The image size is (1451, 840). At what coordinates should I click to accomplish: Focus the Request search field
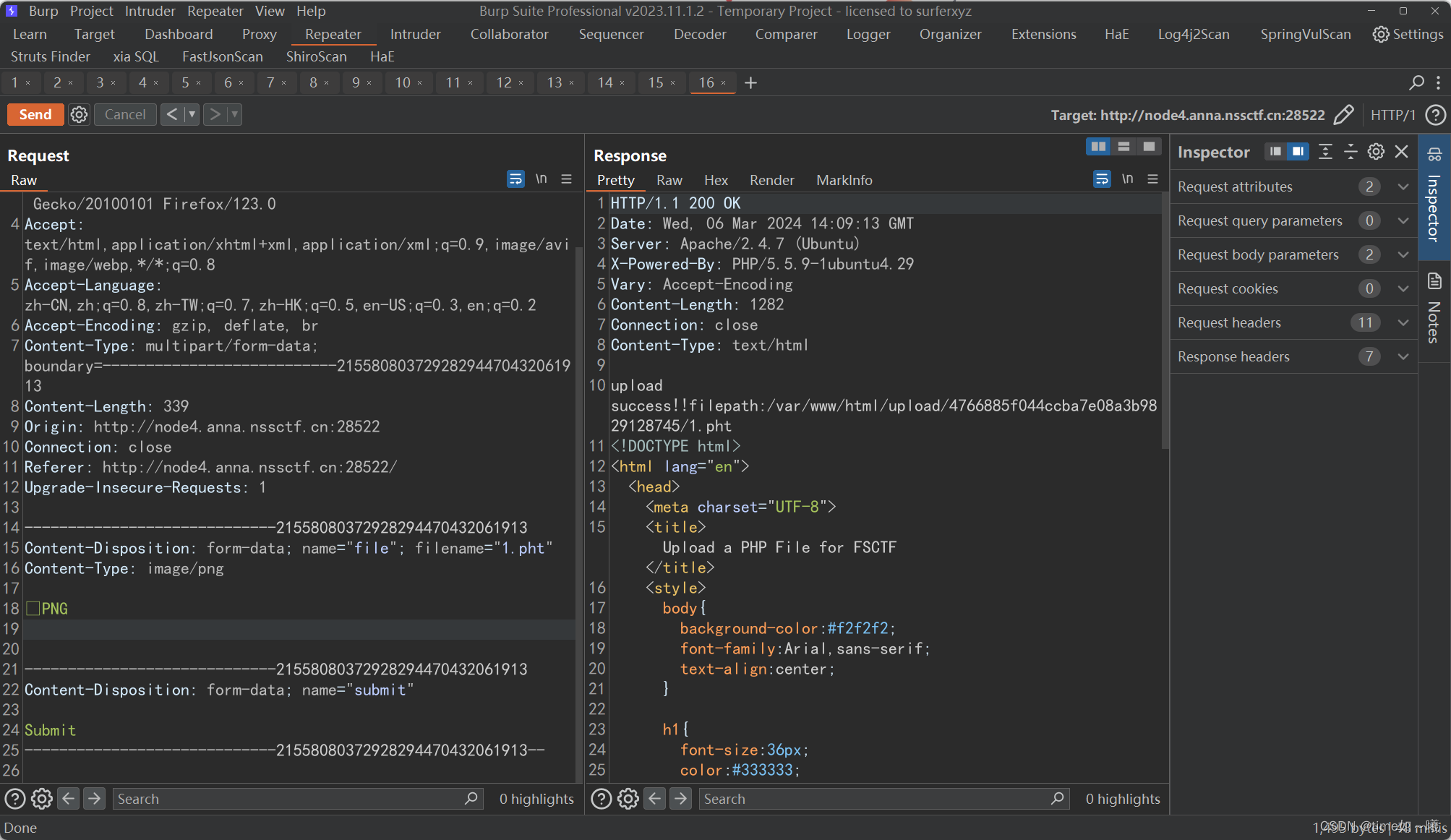coord(298,799)
